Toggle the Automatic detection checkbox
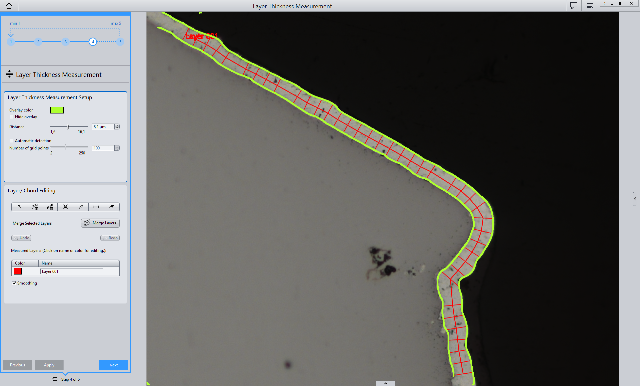Screen dimensions: 640x386 pyautogui.click(x=12, y=141)
